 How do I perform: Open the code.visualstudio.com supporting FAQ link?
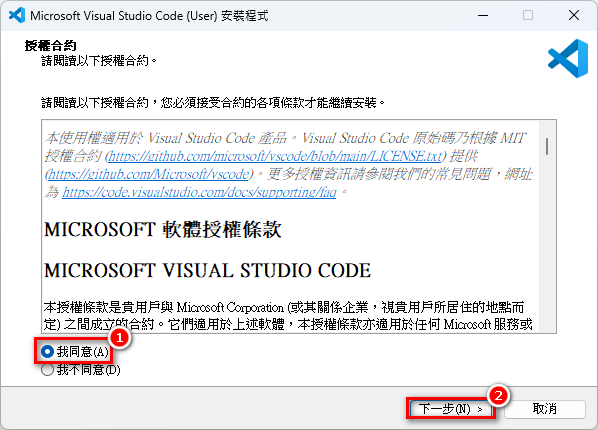199,192
